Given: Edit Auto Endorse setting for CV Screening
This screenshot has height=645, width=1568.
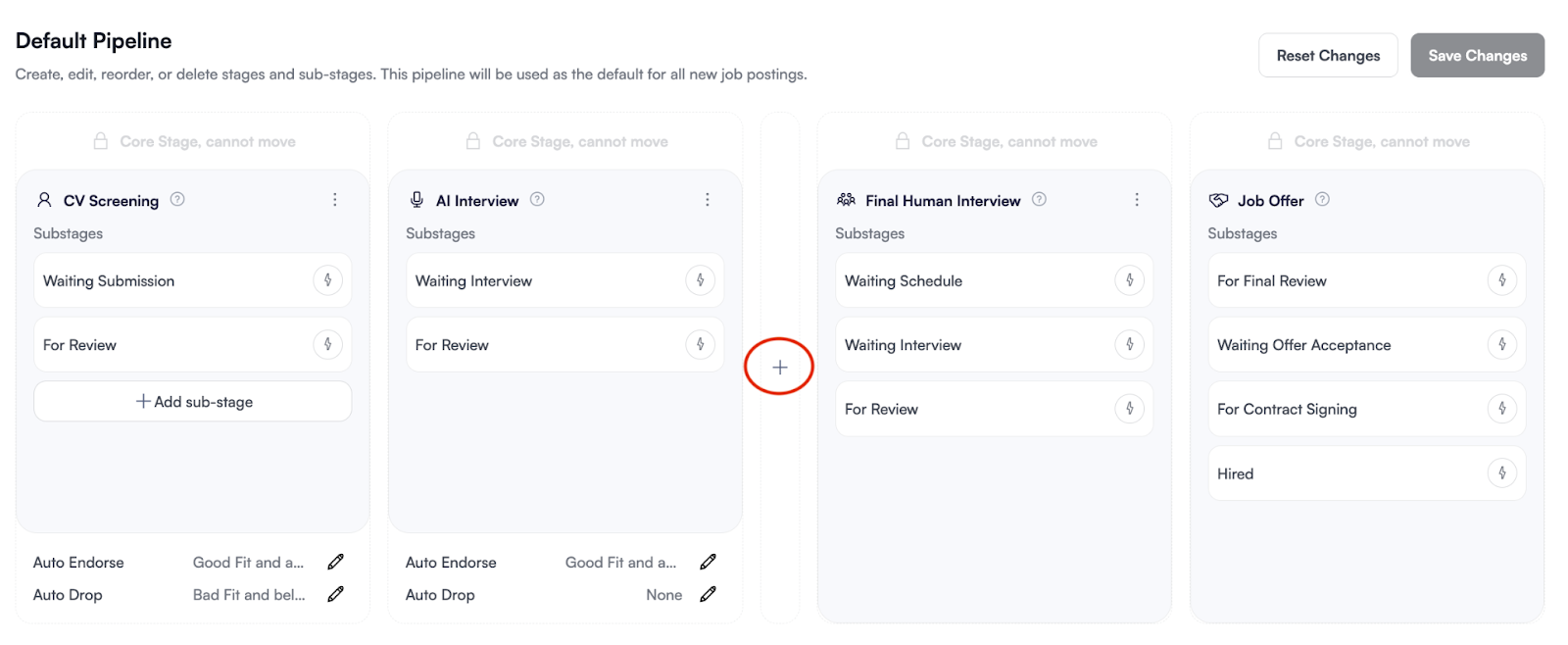Looking at the screenshot, I should point(335,562).
